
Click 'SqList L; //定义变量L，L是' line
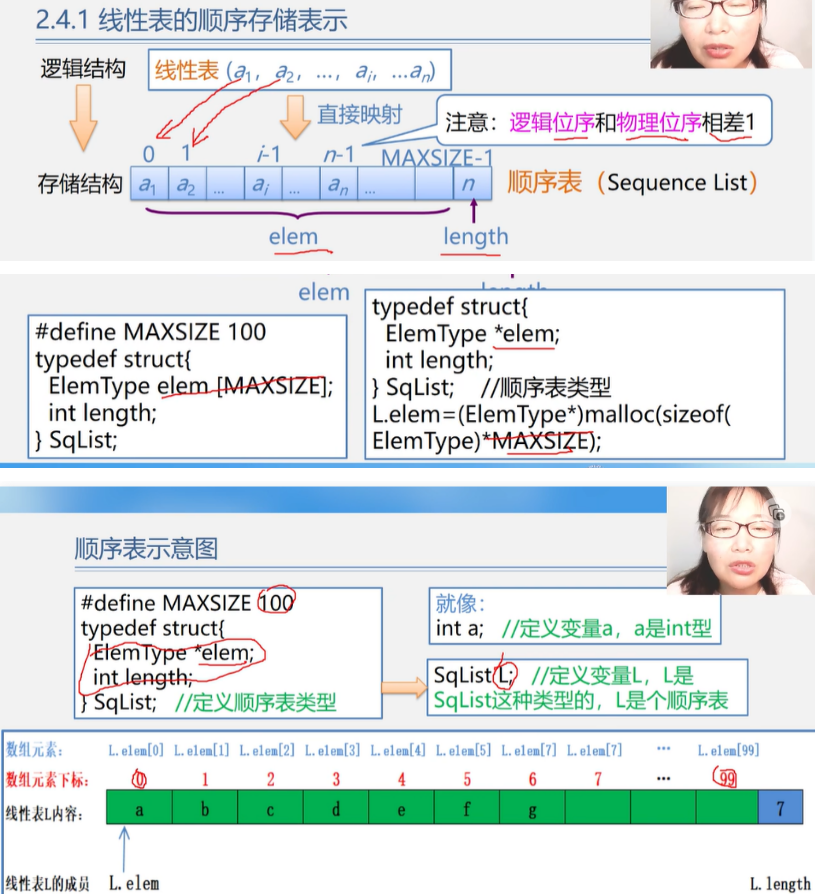(x=563, y=675)
